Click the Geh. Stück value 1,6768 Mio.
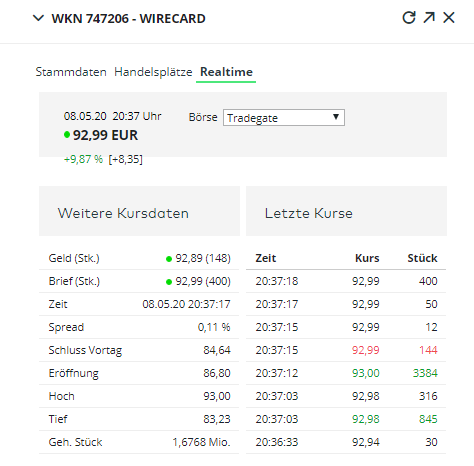This screenshot has height=466, width=474. coord(201,442)
